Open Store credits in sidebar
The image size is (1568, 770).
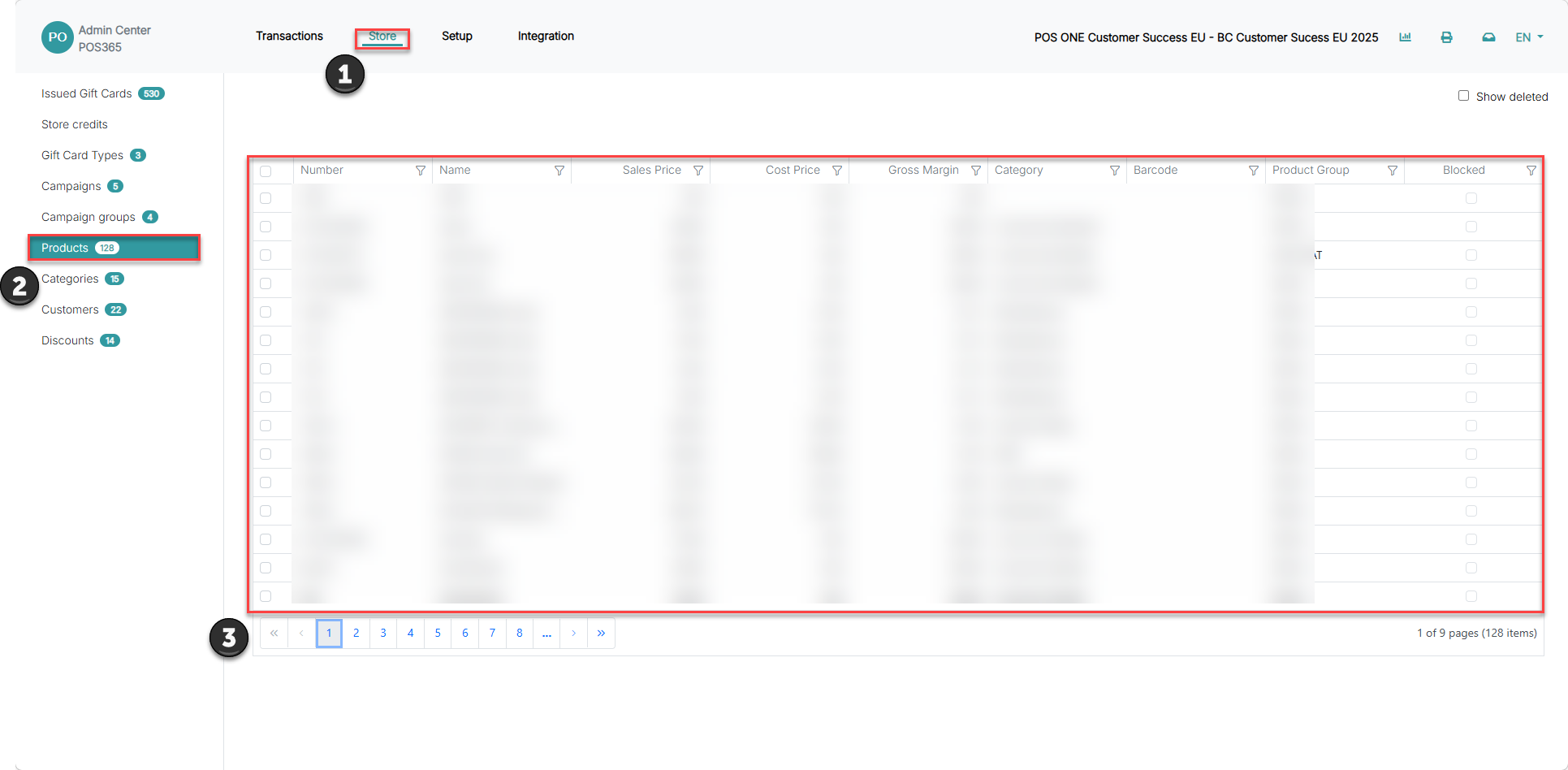(75, 124)
